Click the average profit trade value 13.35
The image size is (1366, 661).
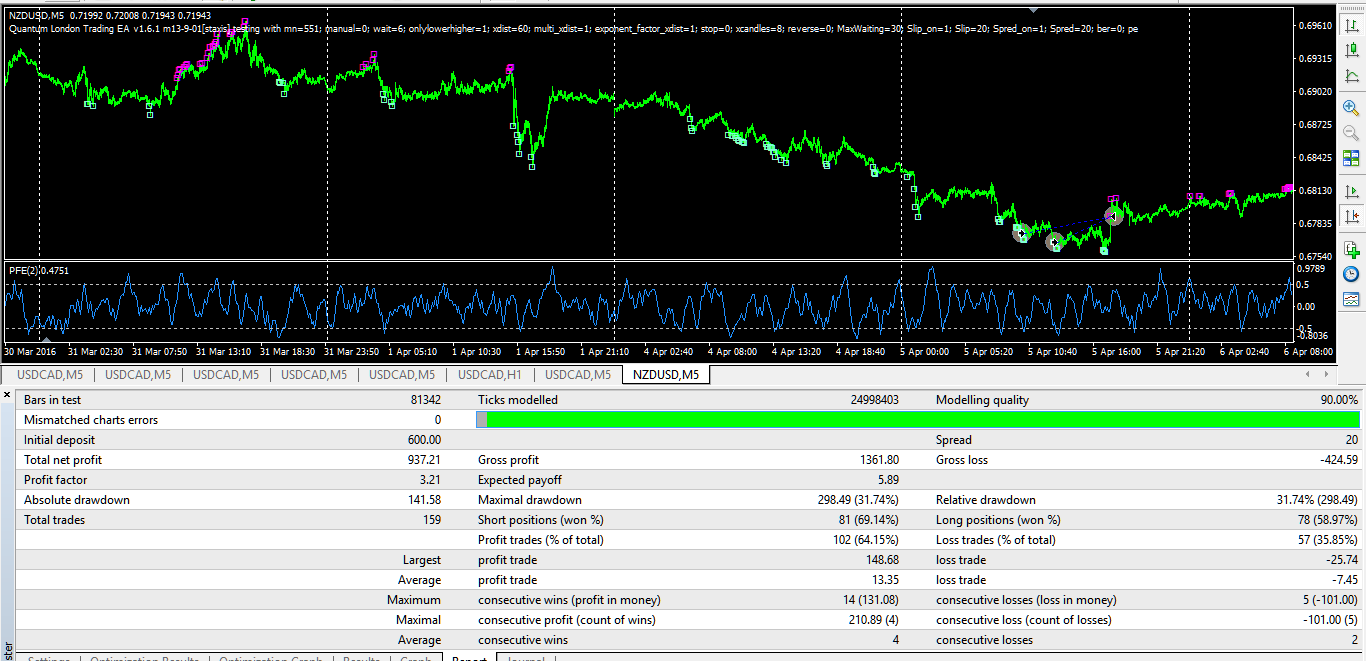884,580
